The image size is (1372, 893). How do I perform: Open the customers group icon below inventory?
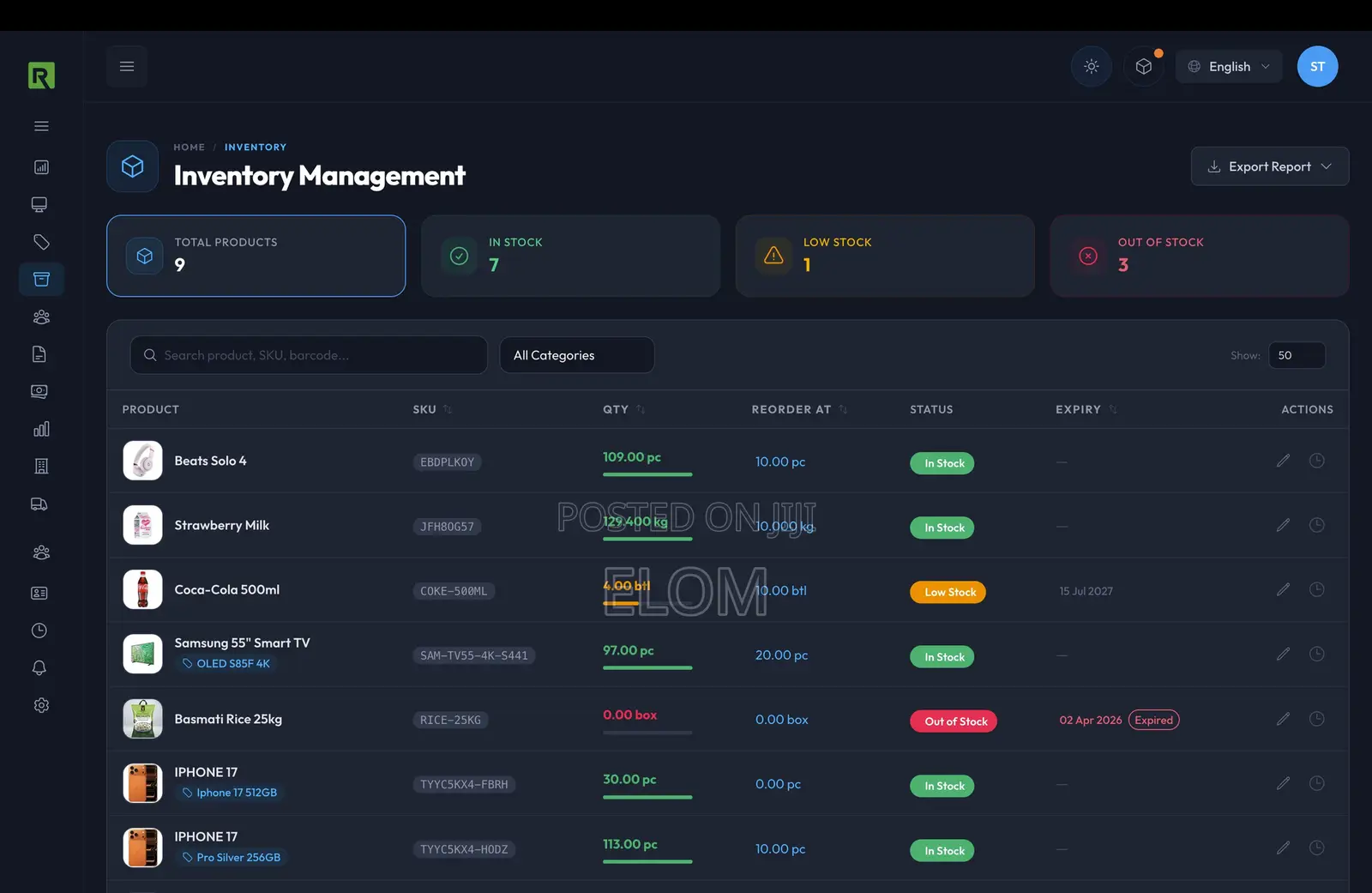41,317
